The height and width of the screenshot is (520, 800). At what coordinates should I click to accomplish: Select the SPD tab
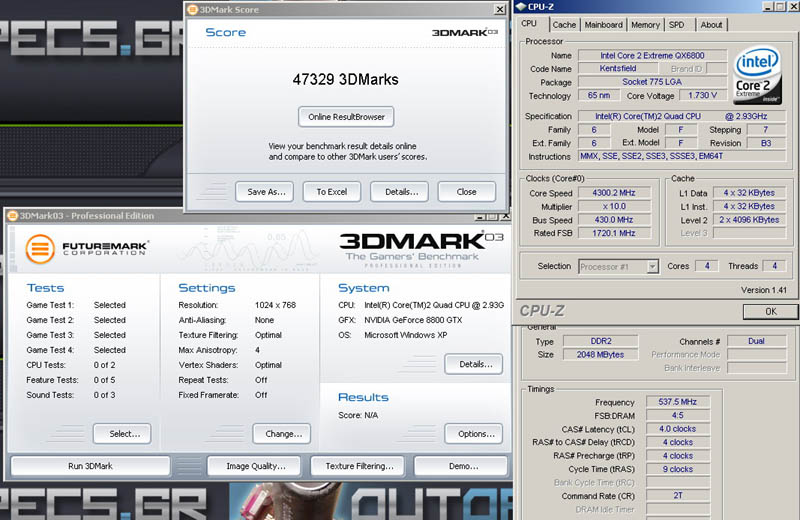click(677, 24)
